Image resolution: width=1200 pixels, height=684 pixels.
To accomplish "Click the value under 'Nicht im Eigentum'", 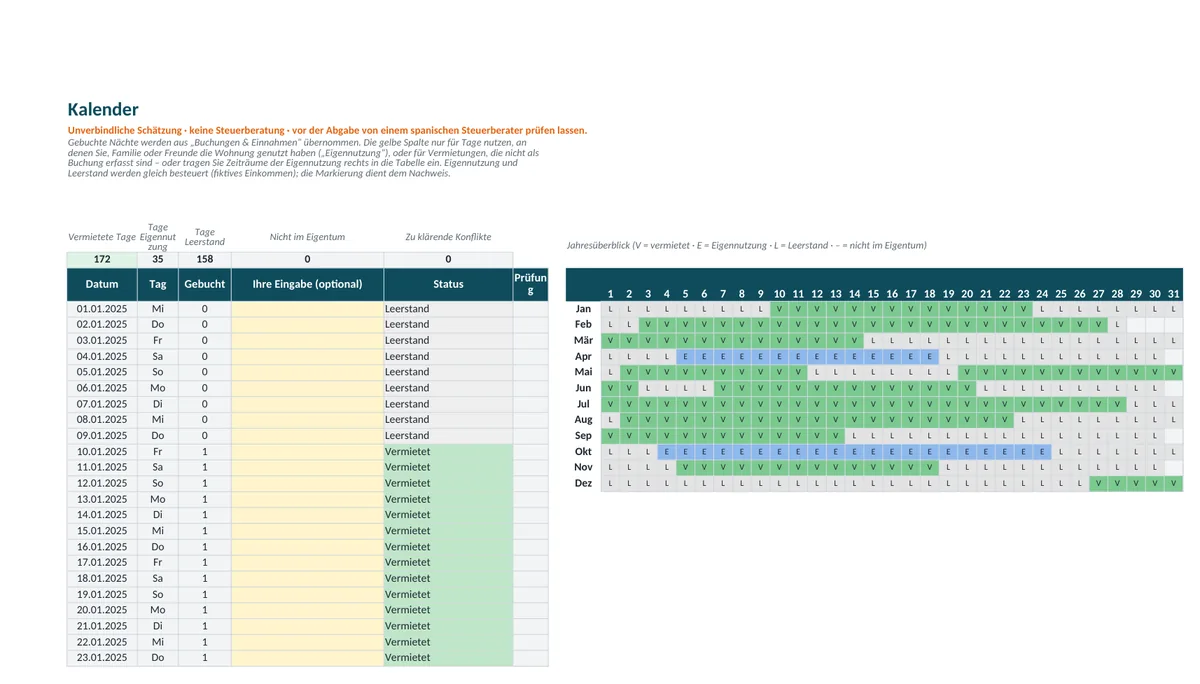I will click(x=307, y=259).
